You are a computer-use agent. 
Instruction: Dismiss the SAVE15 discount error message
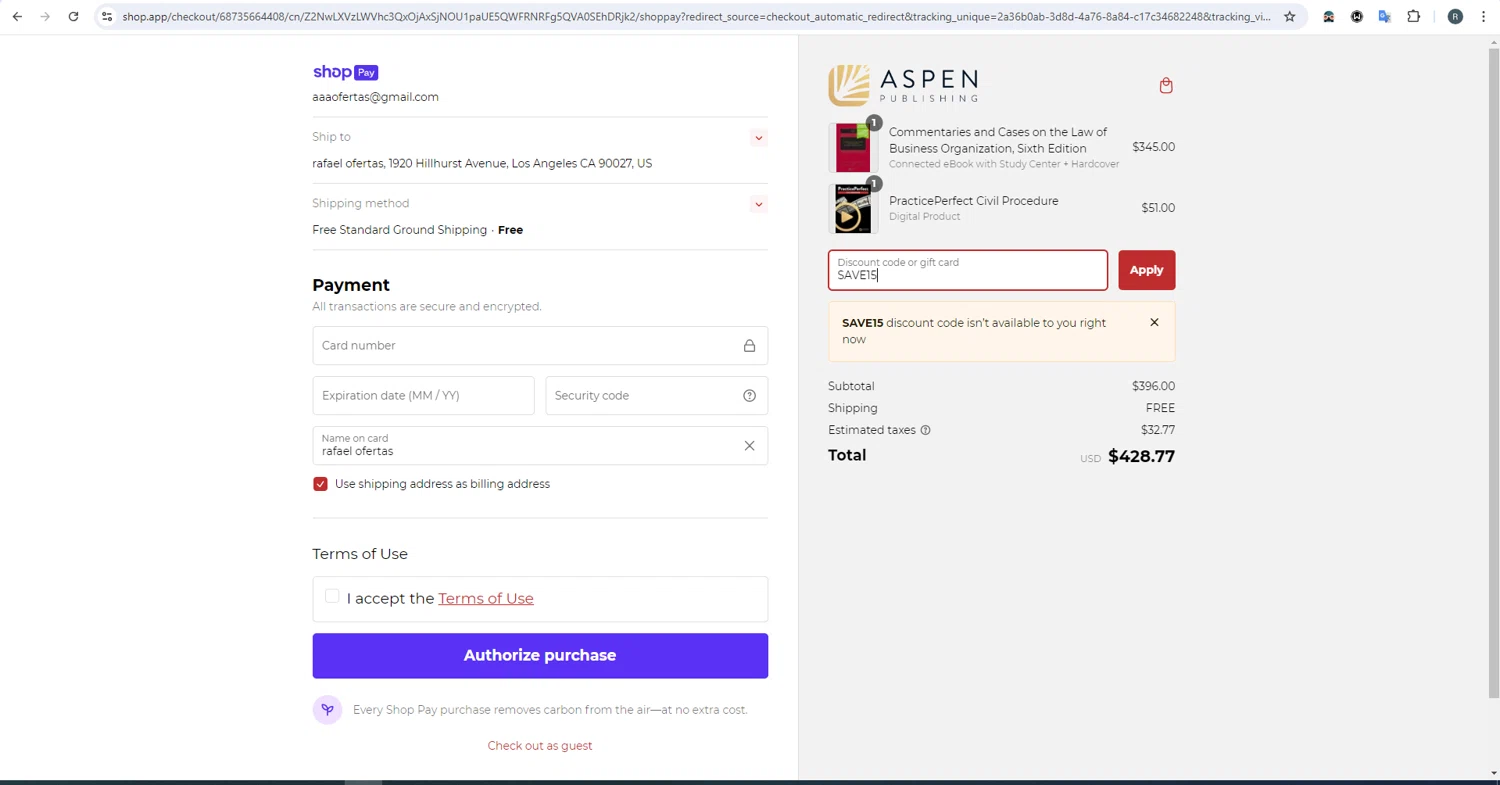1154,323
